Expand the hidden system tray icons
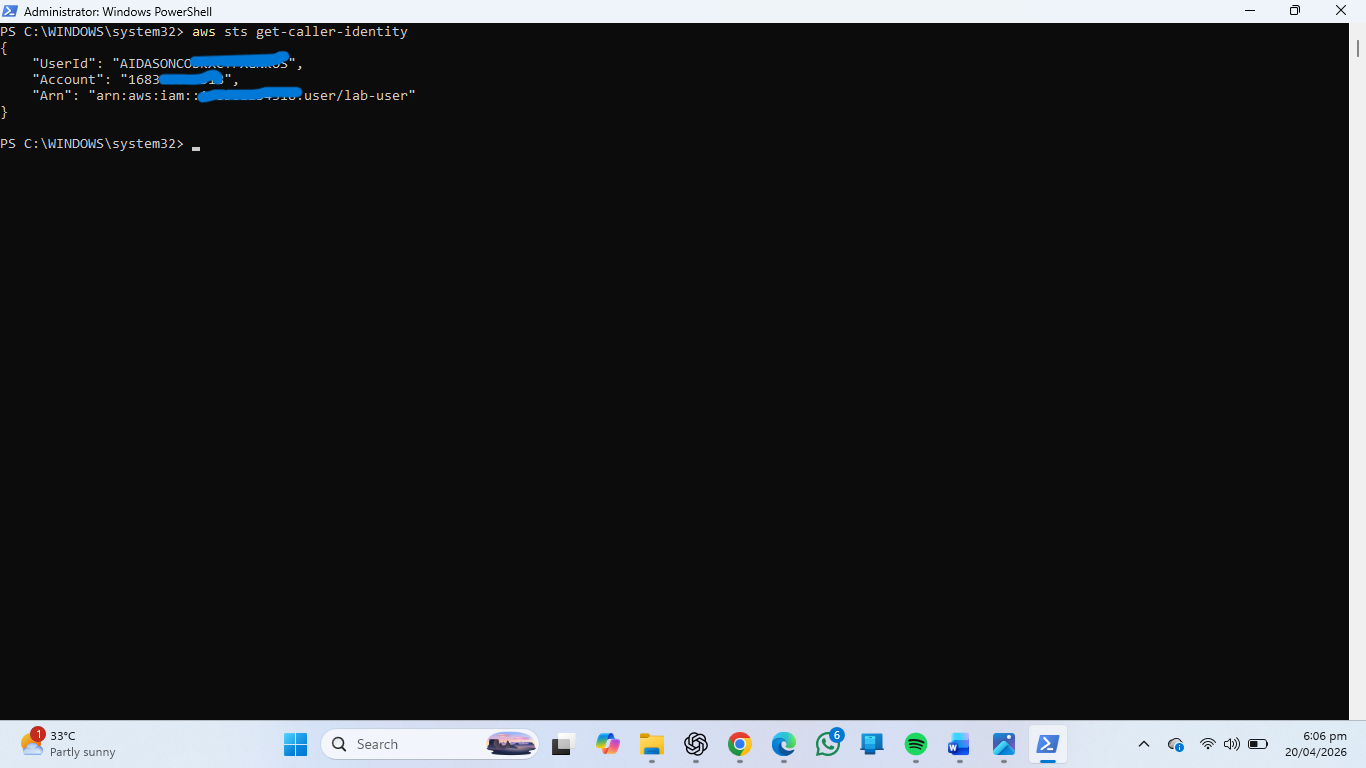 click(1144, 744)
